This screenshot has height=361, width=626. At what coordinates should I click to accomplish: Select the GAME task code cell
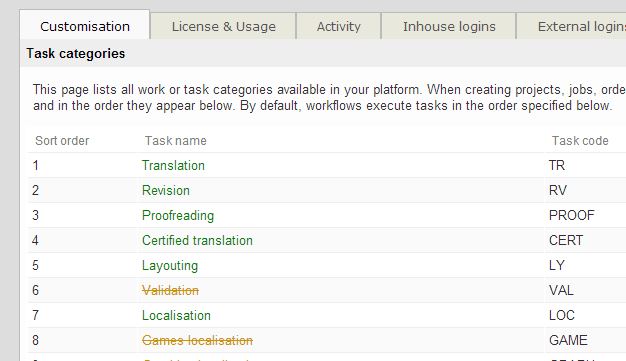tap(568, 340)
